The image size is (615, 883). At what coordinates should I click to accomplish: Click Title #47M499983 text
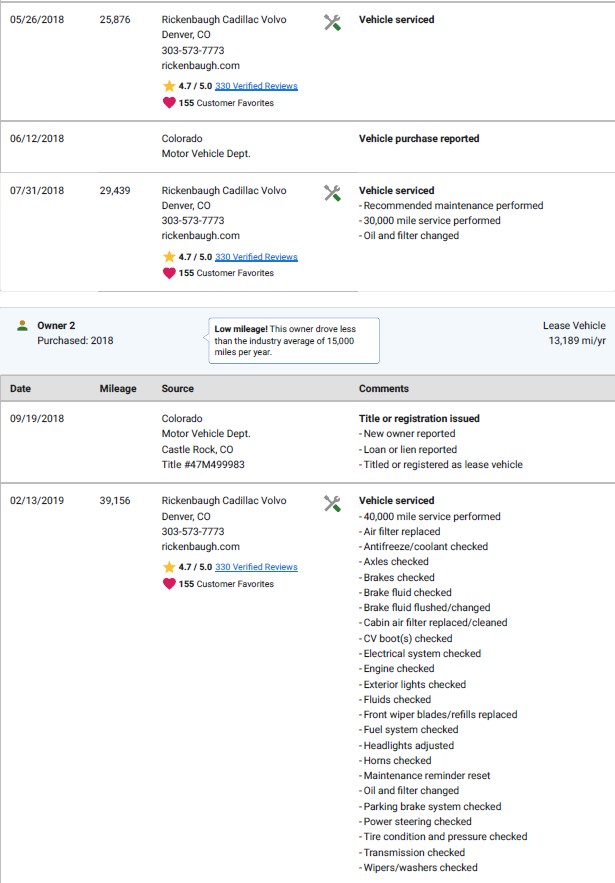coord(203,464)
